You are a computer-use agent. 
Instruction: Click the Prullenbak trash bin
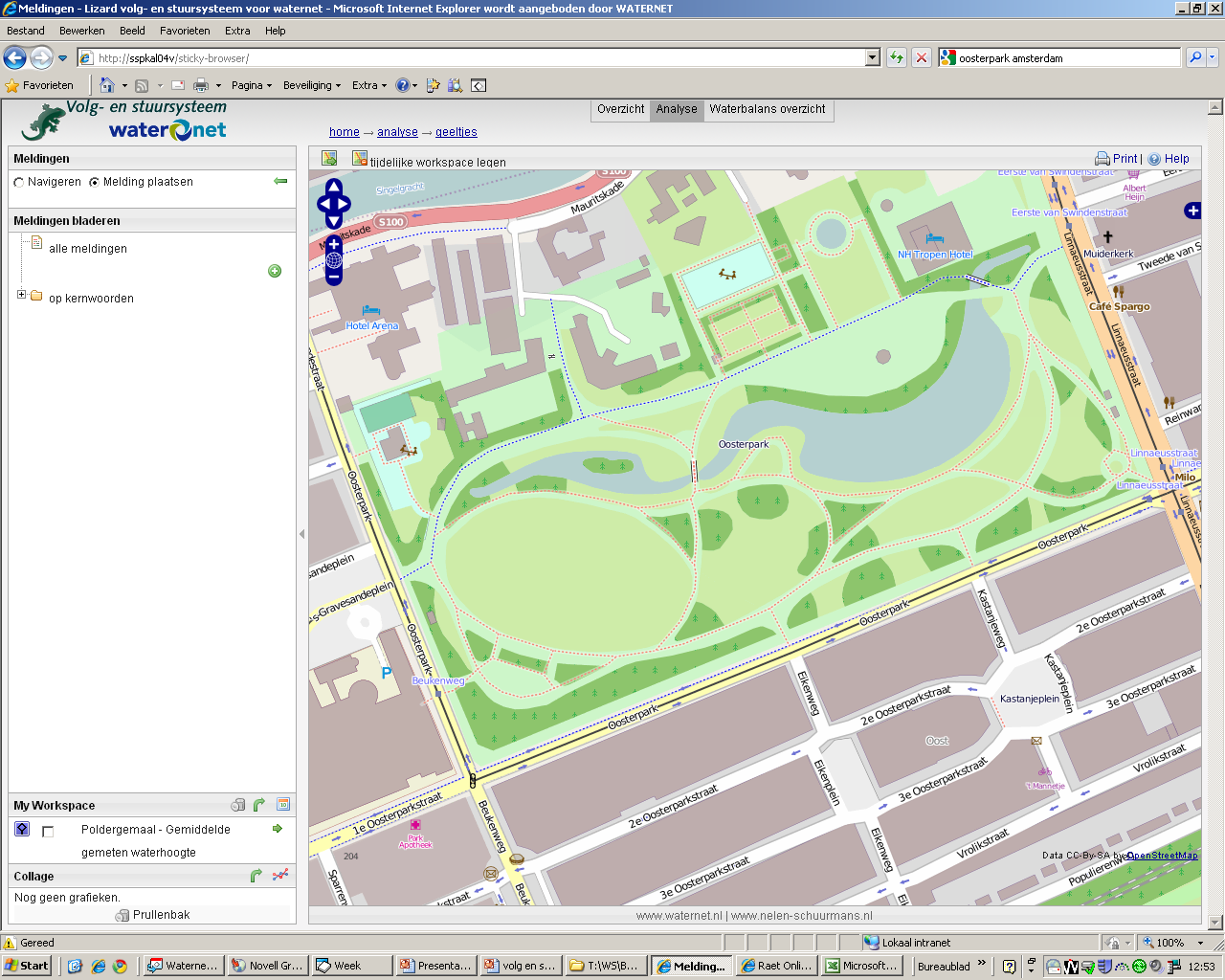coord(152,915)
